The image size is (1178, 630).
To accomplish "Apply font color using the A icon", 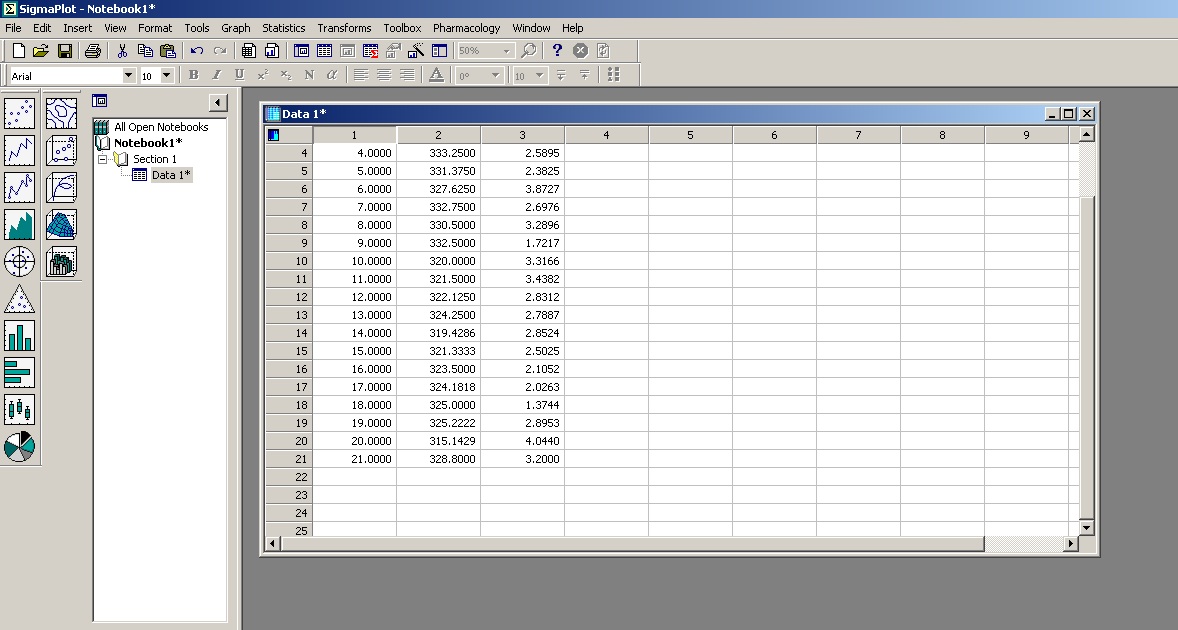I will [x=436, y=74].
